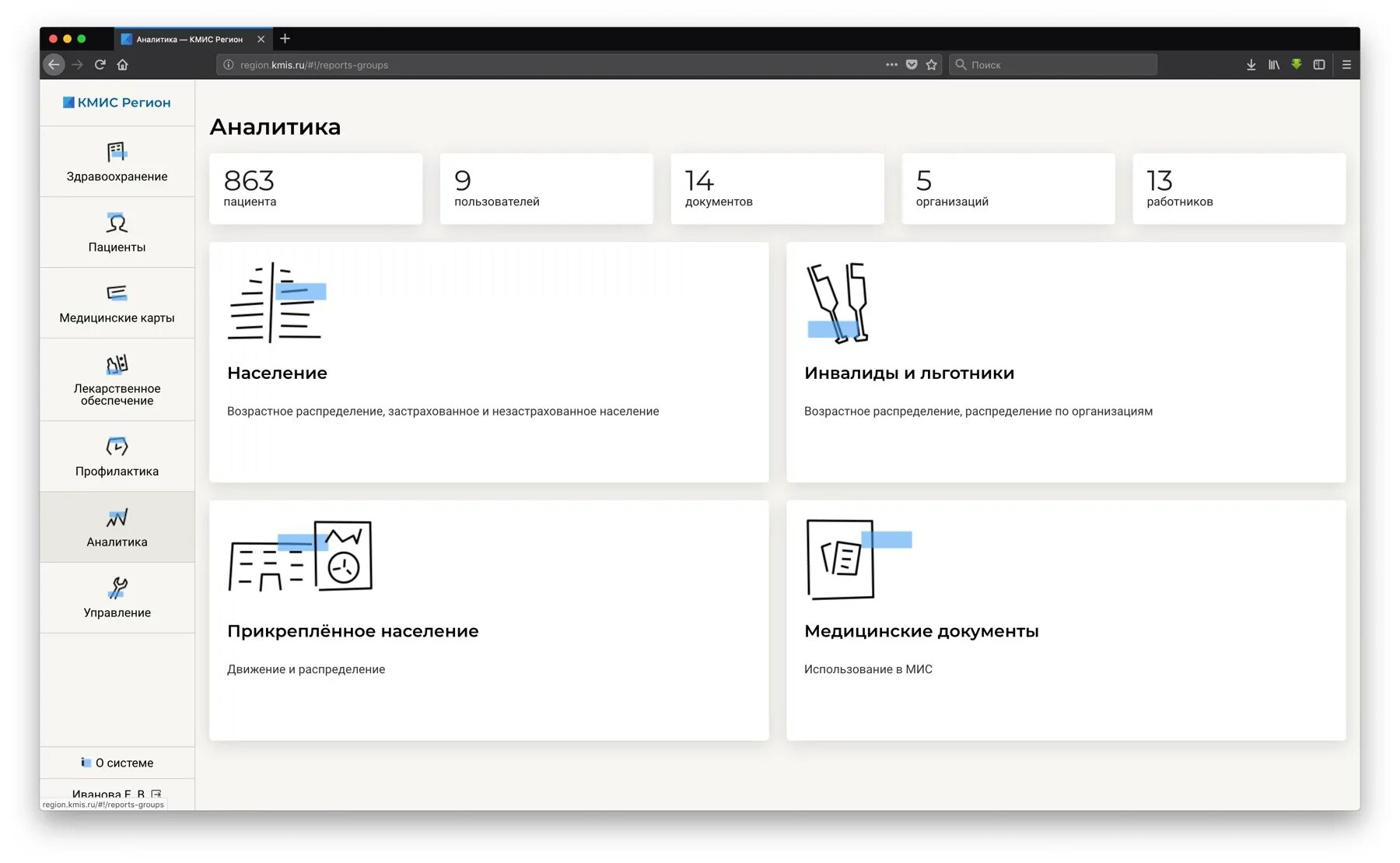Open Управление section label

coord(117,613)
